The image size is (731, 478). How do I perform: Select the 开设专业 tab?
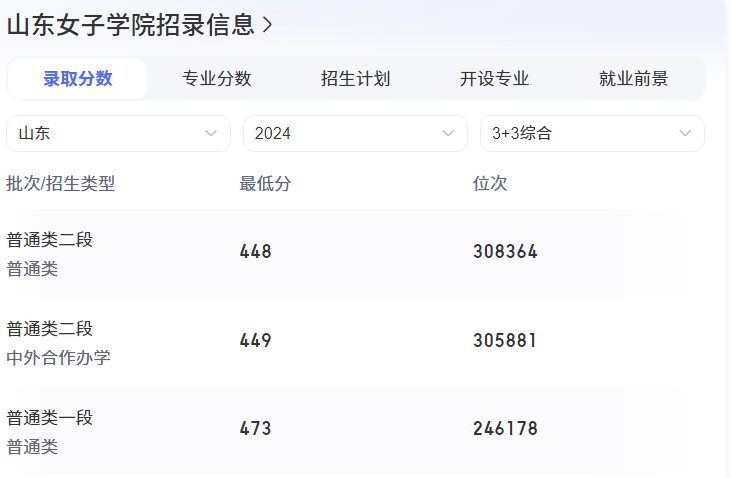(x=495, y=79)
